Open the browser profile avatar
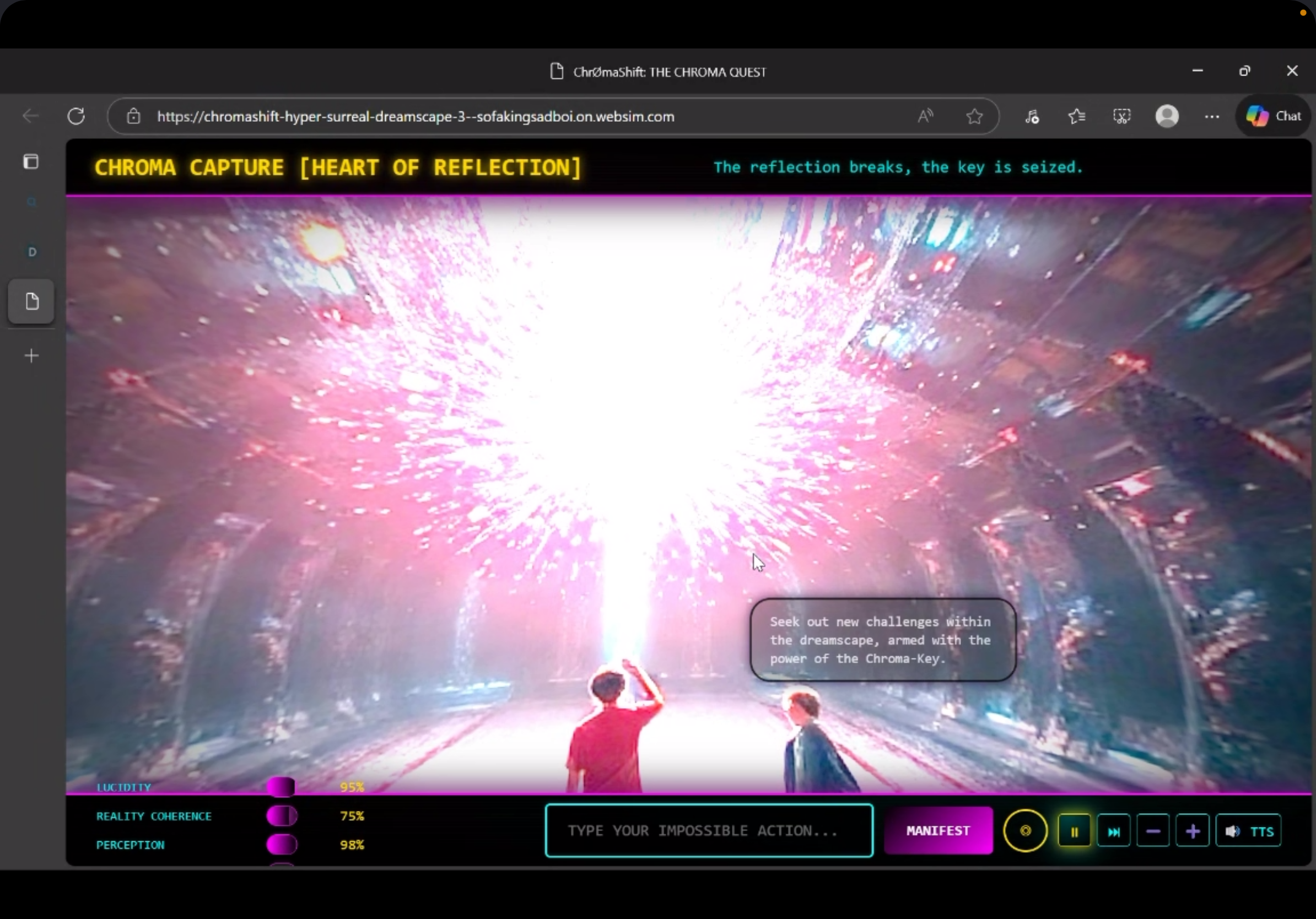The image size is (1316, 919). [1167, 116]
